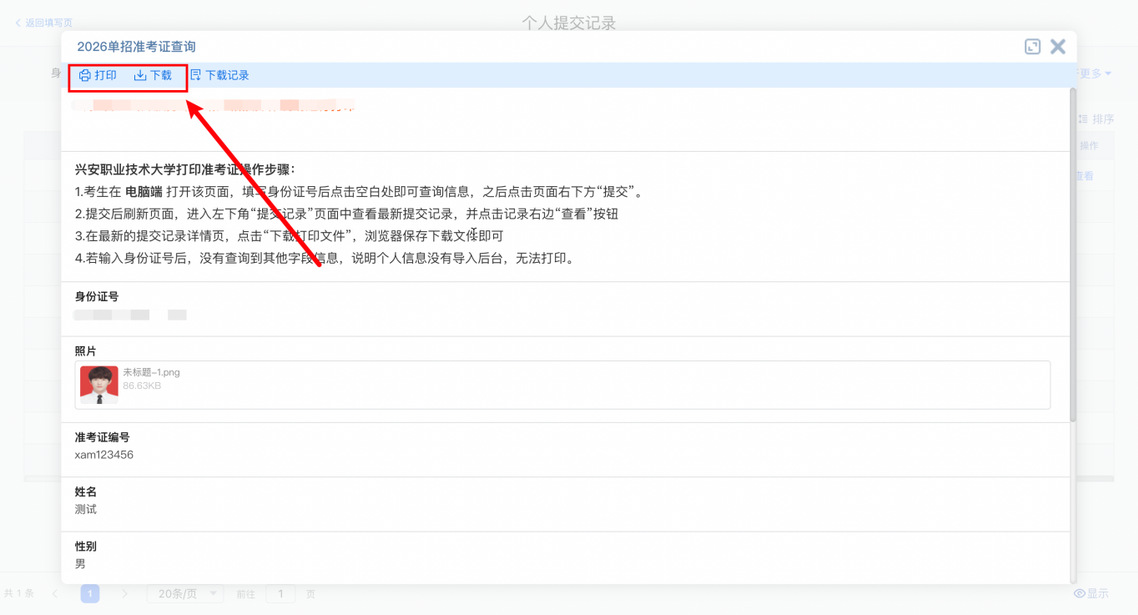Click the 下载 (download) button
Image resolution: width=1138 pixels, height=615 pixels.
point(153,75)
